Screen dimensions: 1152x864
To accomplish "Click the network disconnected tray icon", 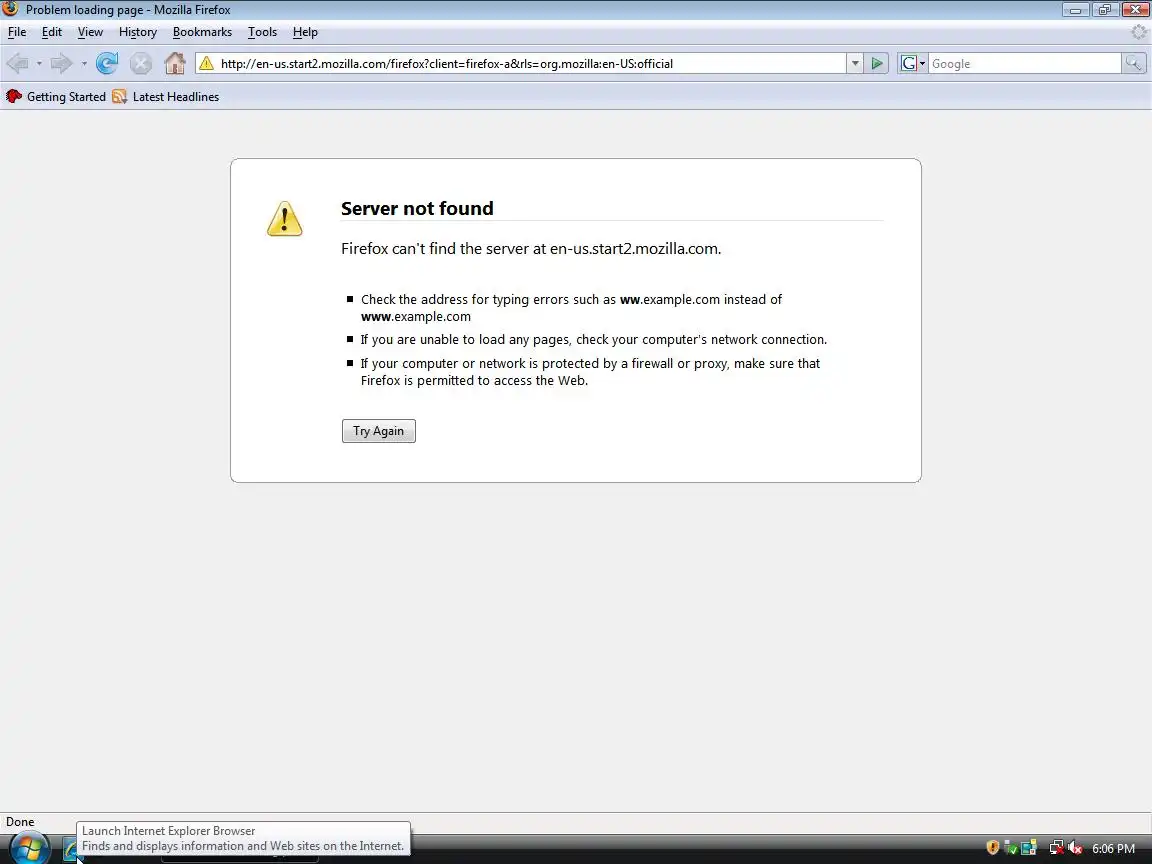I will click(1056, 849).
